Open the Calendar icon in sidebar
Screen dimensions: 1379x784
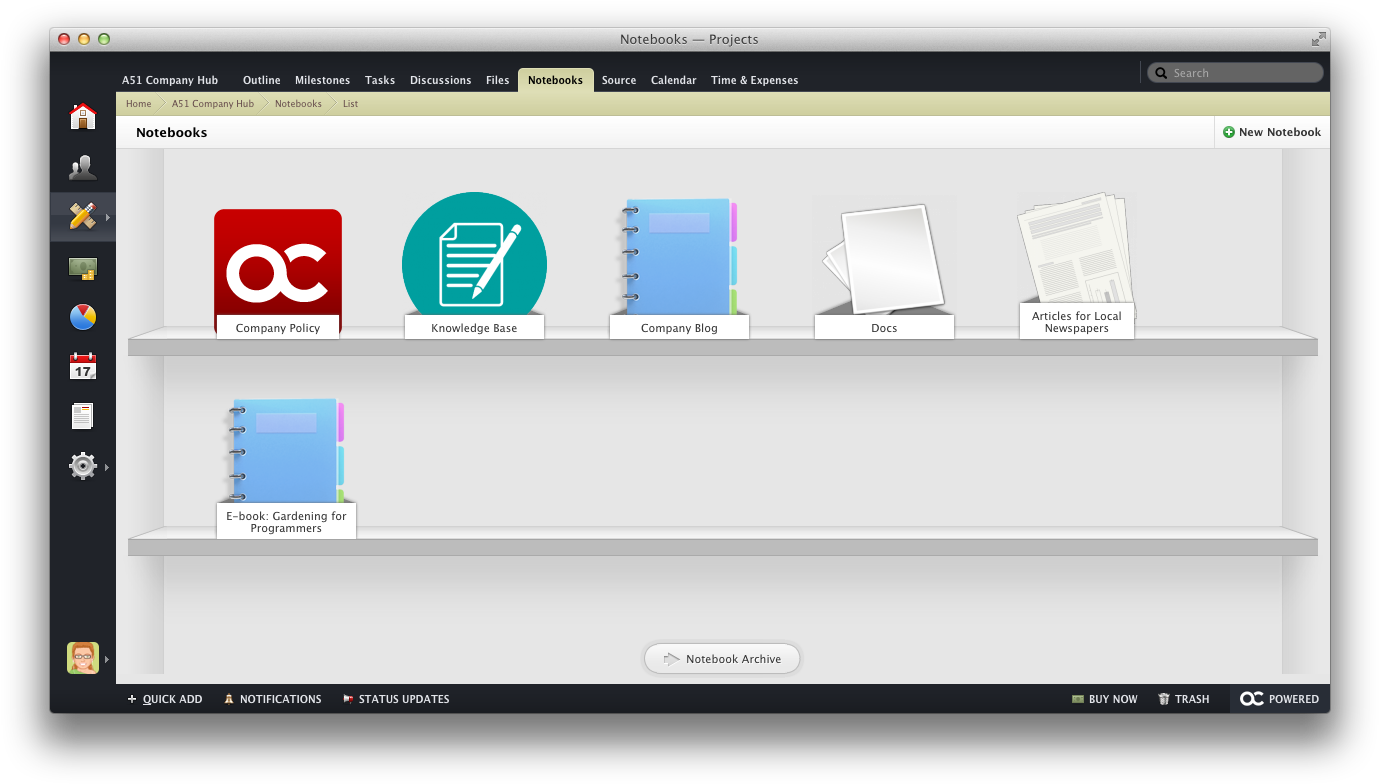pos(83,366)
